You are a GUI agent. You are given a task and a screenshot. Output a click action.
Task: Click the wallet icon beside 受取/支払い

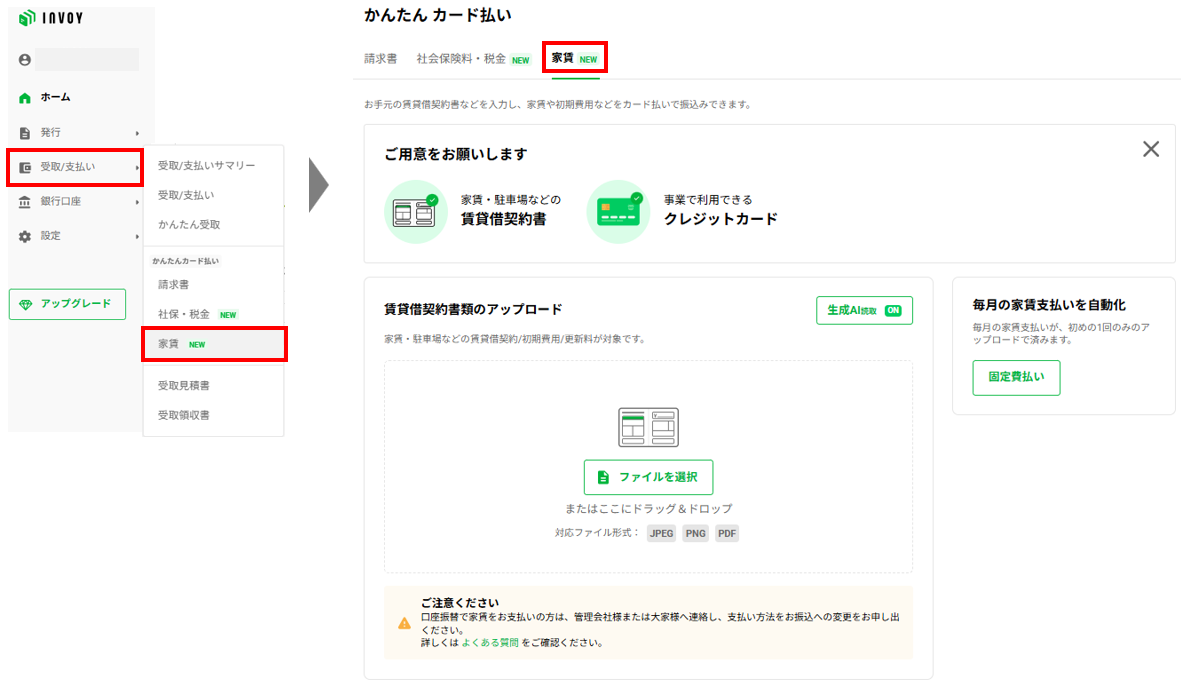coord(25,167)
